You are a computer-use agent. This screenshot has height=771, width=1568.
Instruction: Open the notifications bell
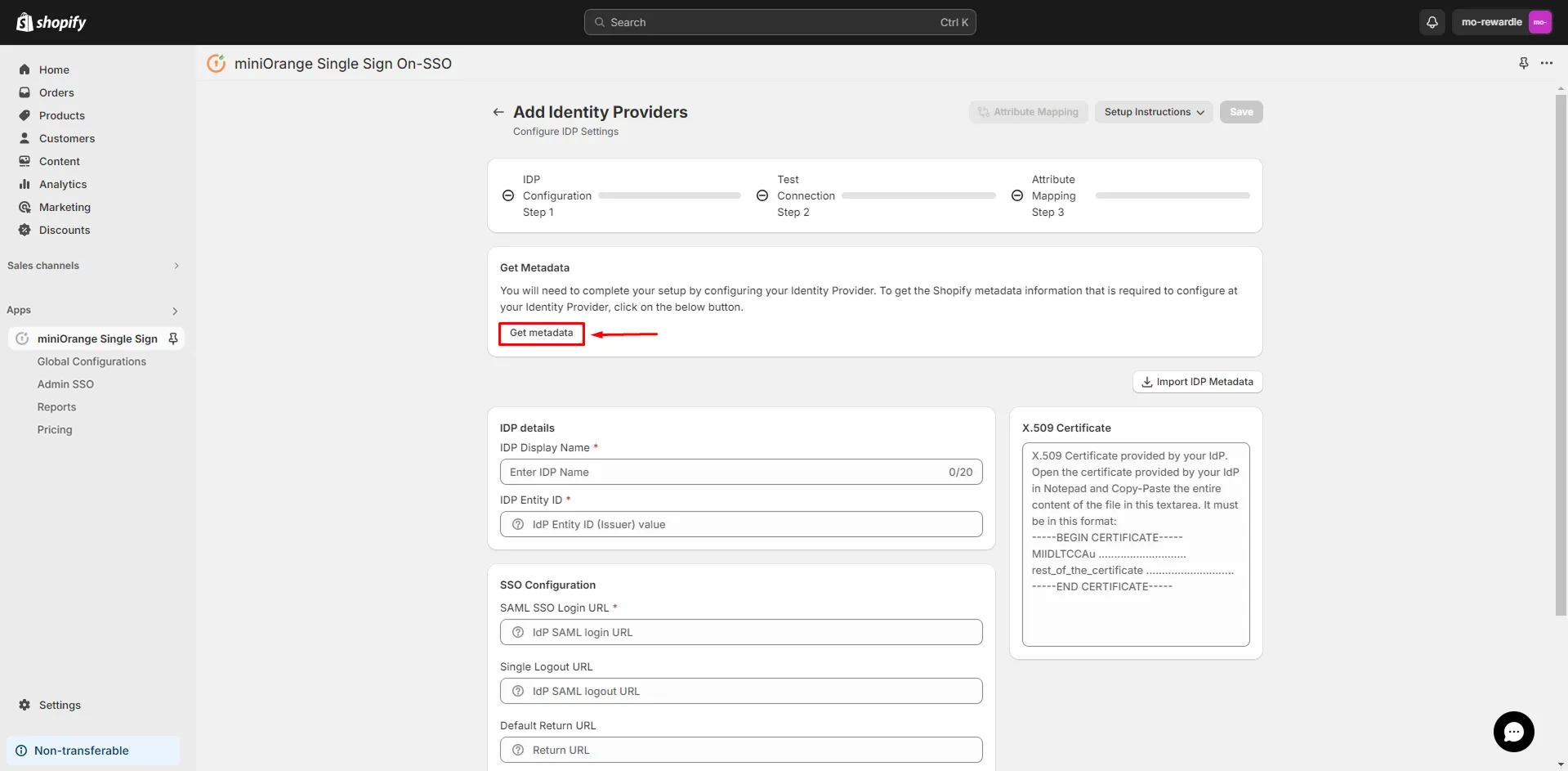pos(1432,22)
